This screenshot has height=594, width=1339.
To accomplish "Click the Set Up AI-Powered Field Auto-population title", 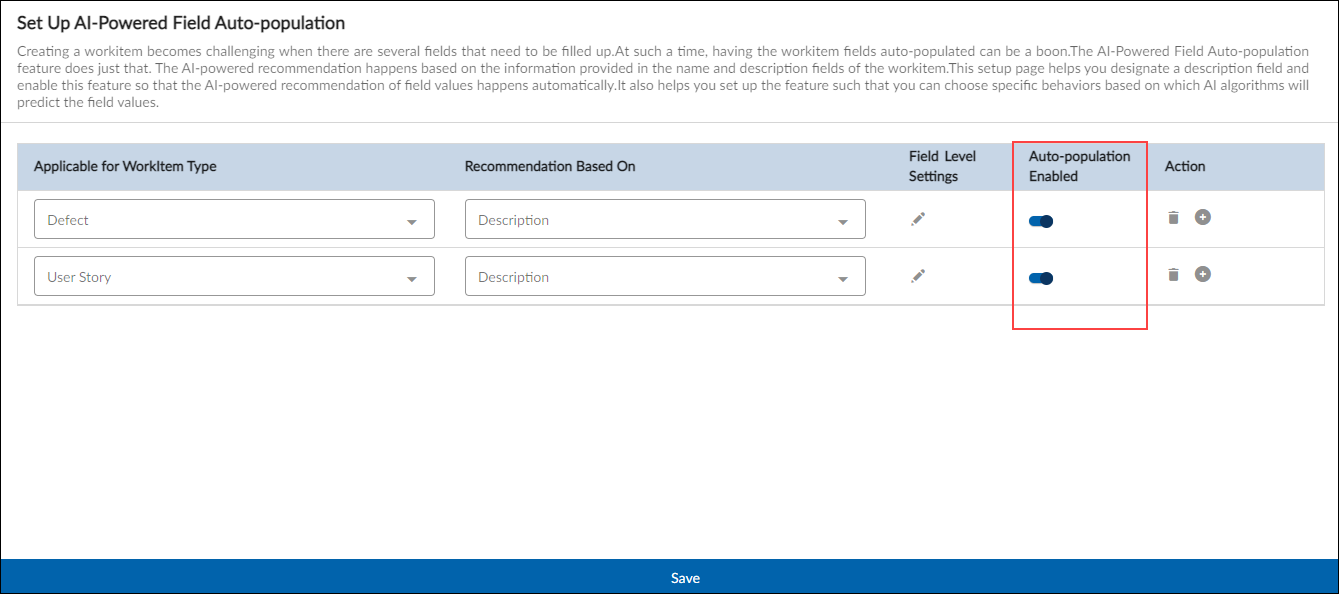I will (181, 22).
